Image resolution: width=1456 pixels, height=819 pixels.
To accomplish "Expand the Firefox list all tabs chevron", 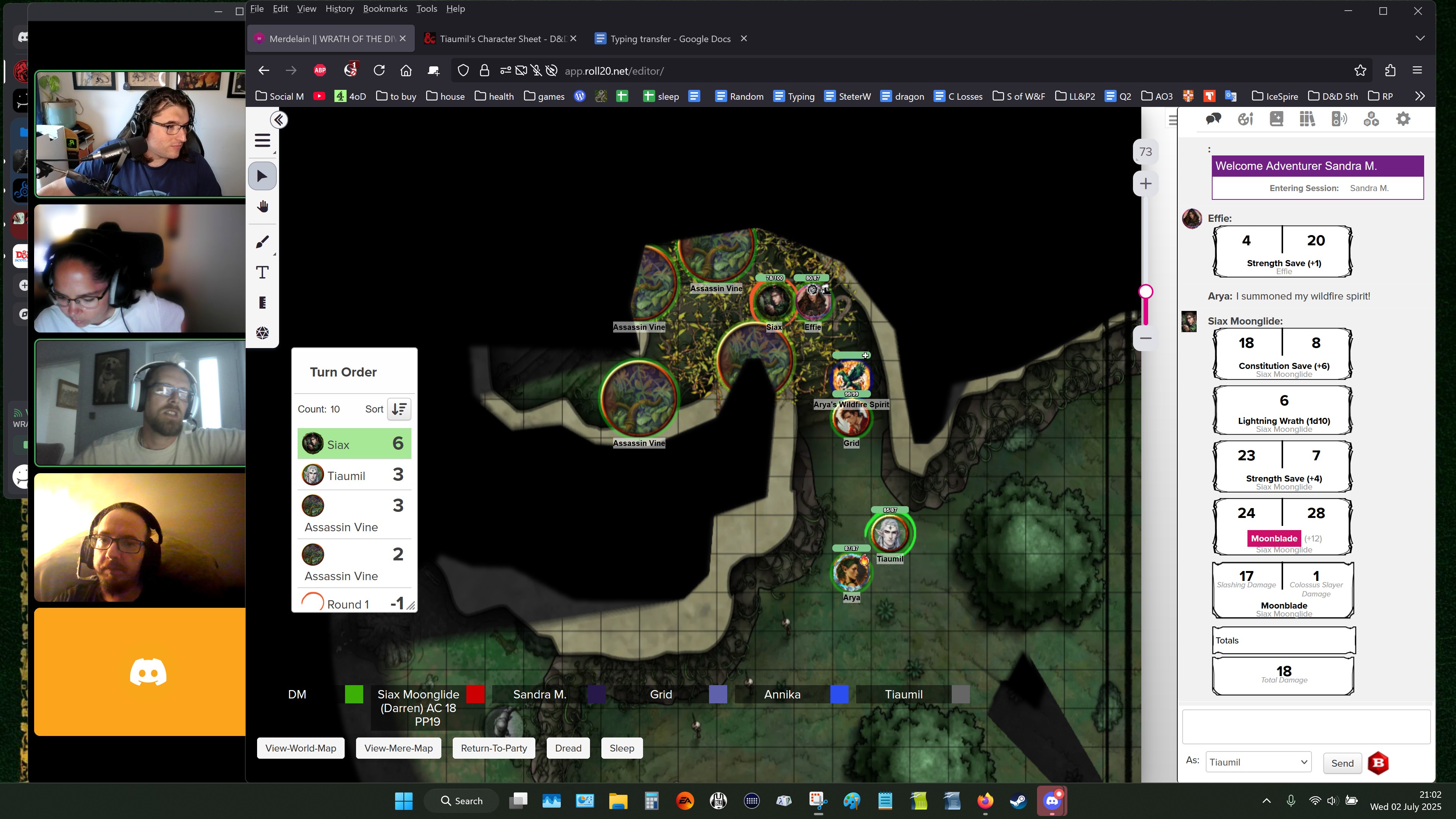I will tap(1420, 38).
